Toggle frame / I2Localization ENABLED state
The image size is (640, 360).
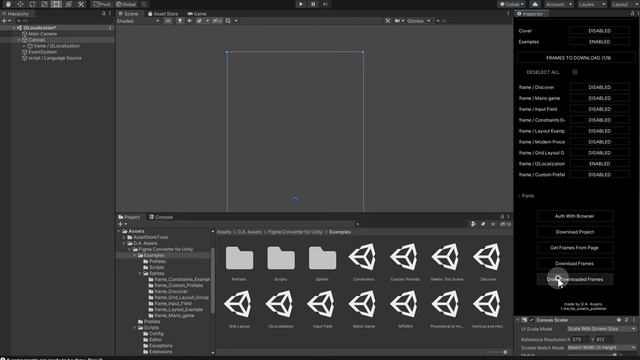point(599,164)
